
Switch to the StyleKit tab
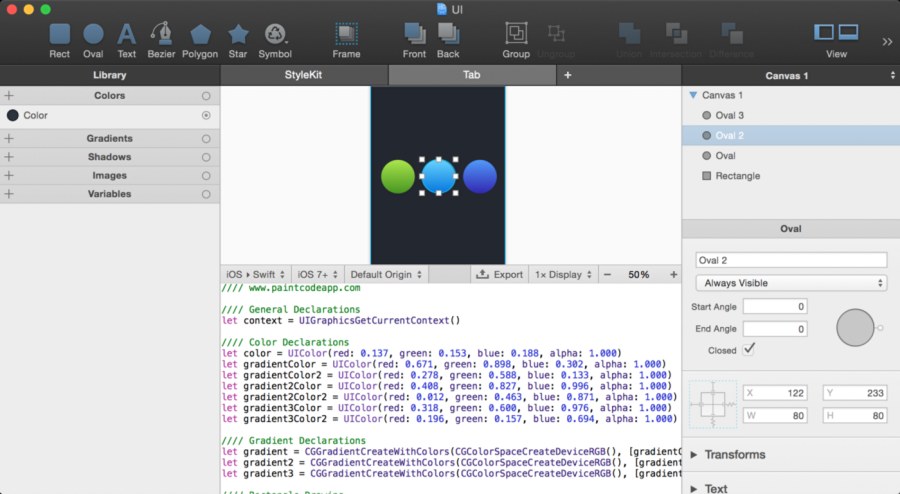[x=304, y=75]
